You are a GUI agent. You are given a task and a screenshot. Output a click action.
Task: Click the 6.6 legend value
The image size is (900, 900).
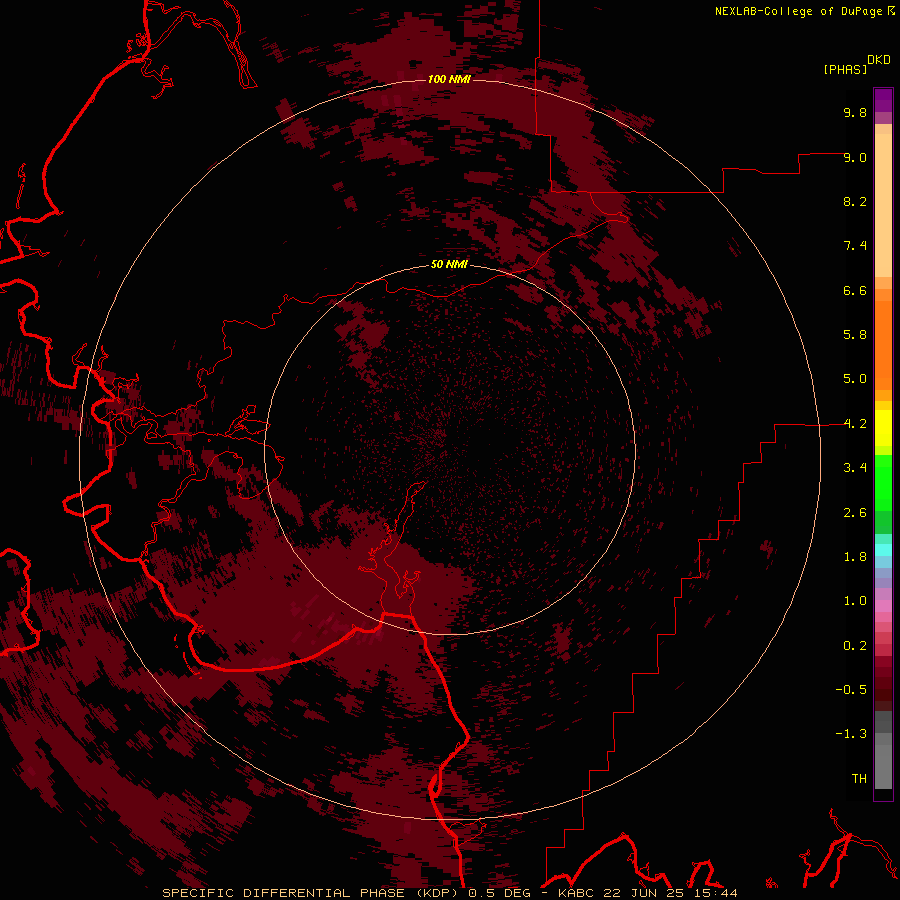(x=855, y=290)
